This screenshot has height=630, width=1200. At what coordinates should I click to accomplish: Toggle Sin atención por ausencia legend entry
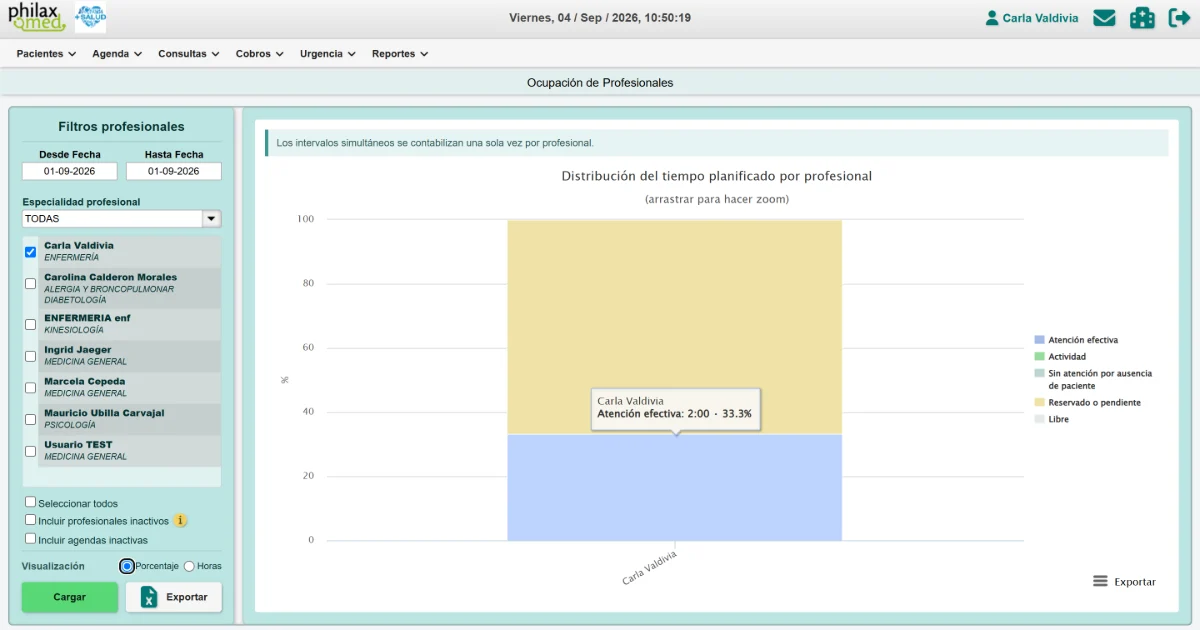pyautogui.click(x=1093, y=379)
